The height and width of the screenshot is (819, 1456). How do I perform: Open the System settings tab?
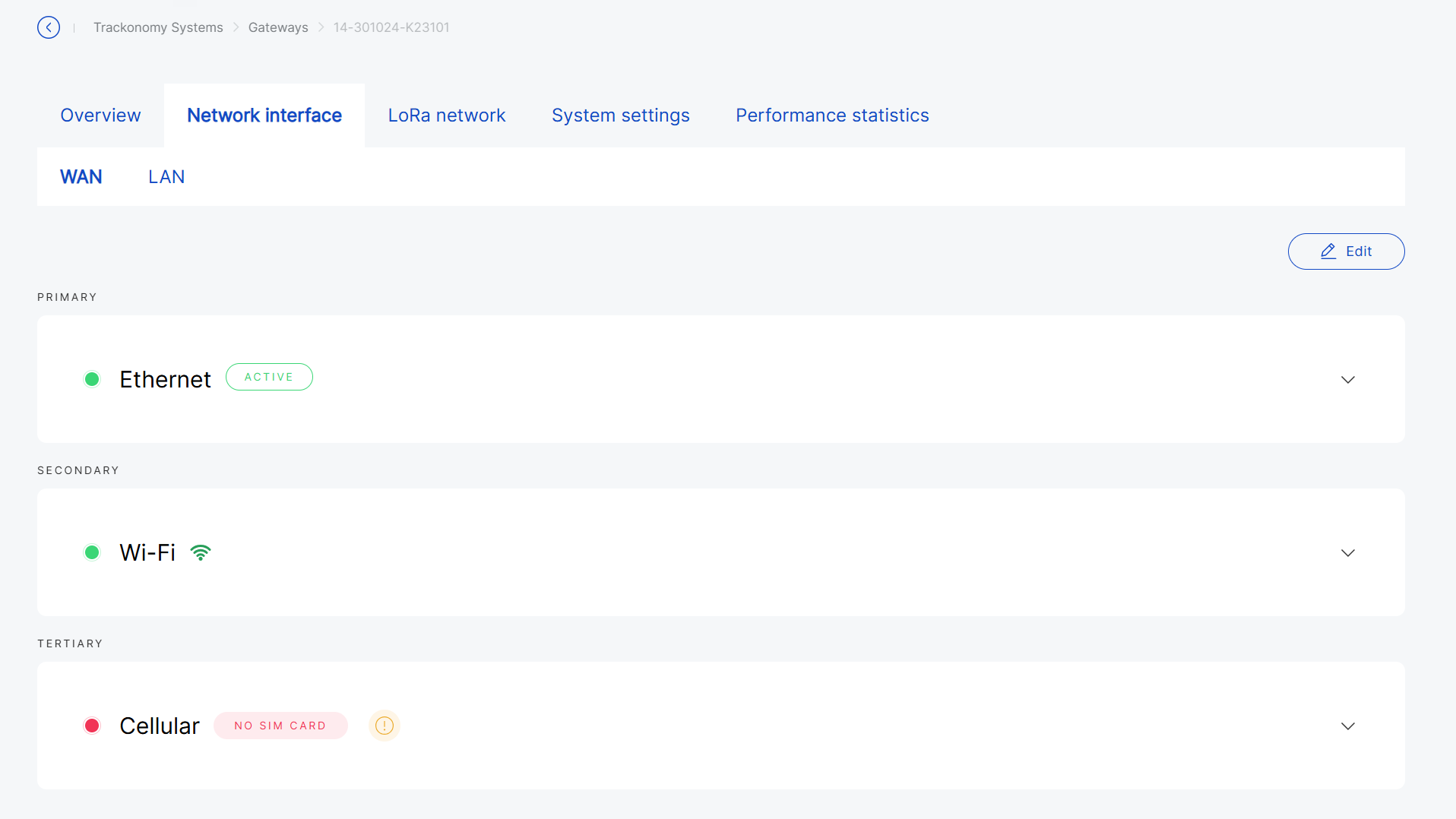pyautogui.click(x=620, y=115)
